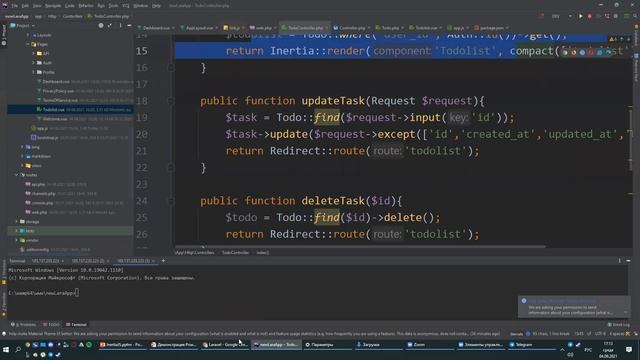
Task: Open Windows taskbar search
Action: point(18,349)
